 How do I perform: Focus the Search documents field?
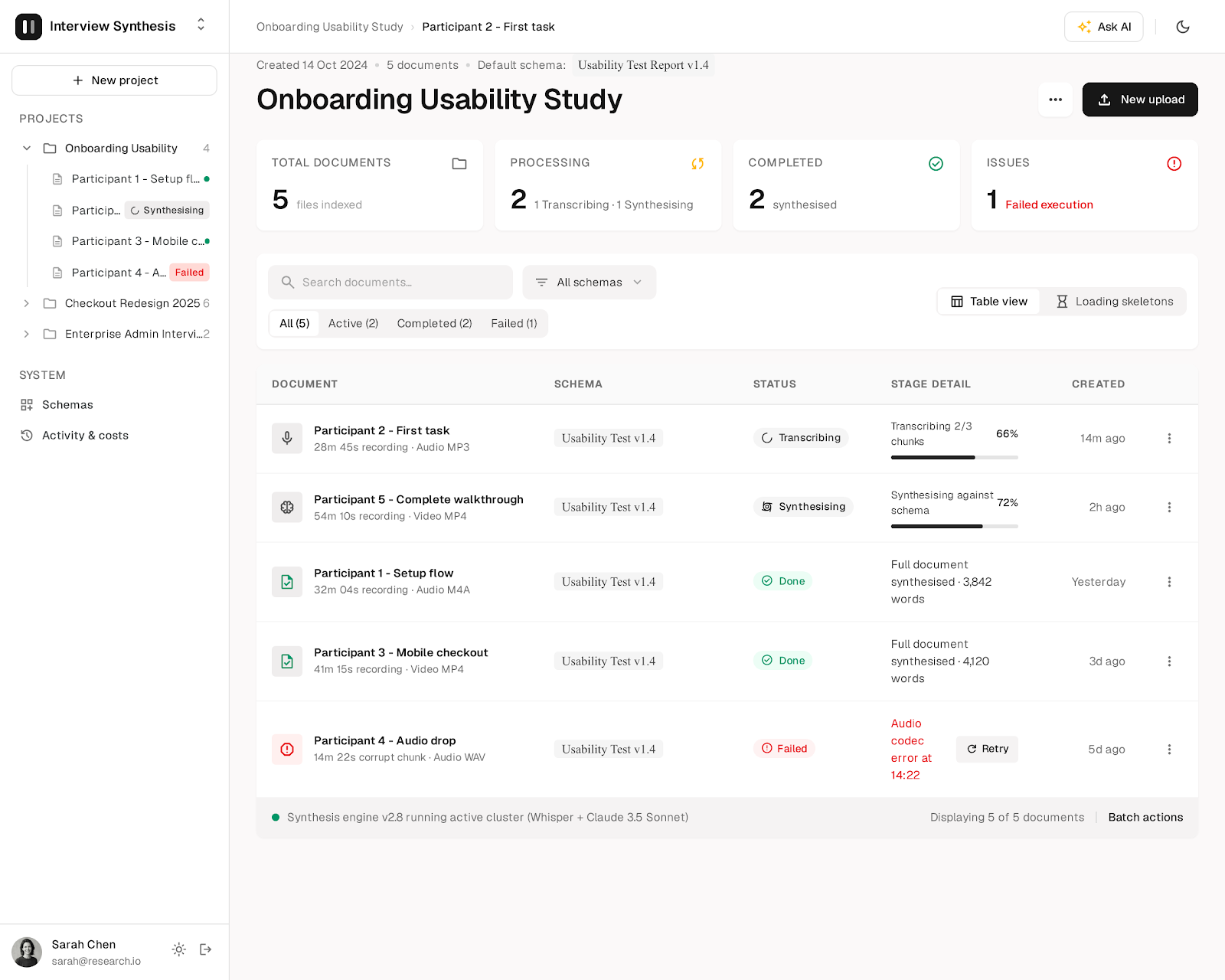pyautogui.click(x=390, y=283)
